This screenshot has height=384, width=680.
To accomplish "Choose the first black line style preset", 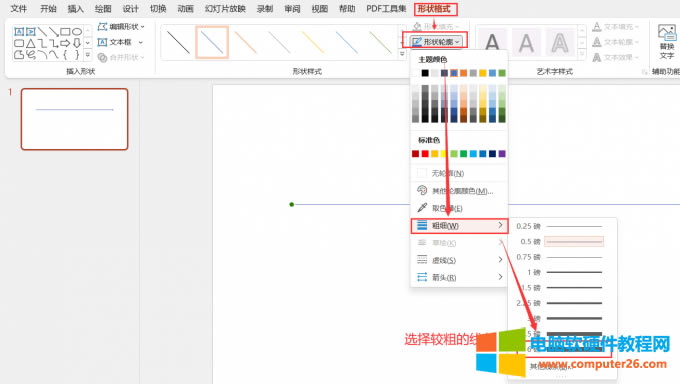I will (x=178, y=42).
